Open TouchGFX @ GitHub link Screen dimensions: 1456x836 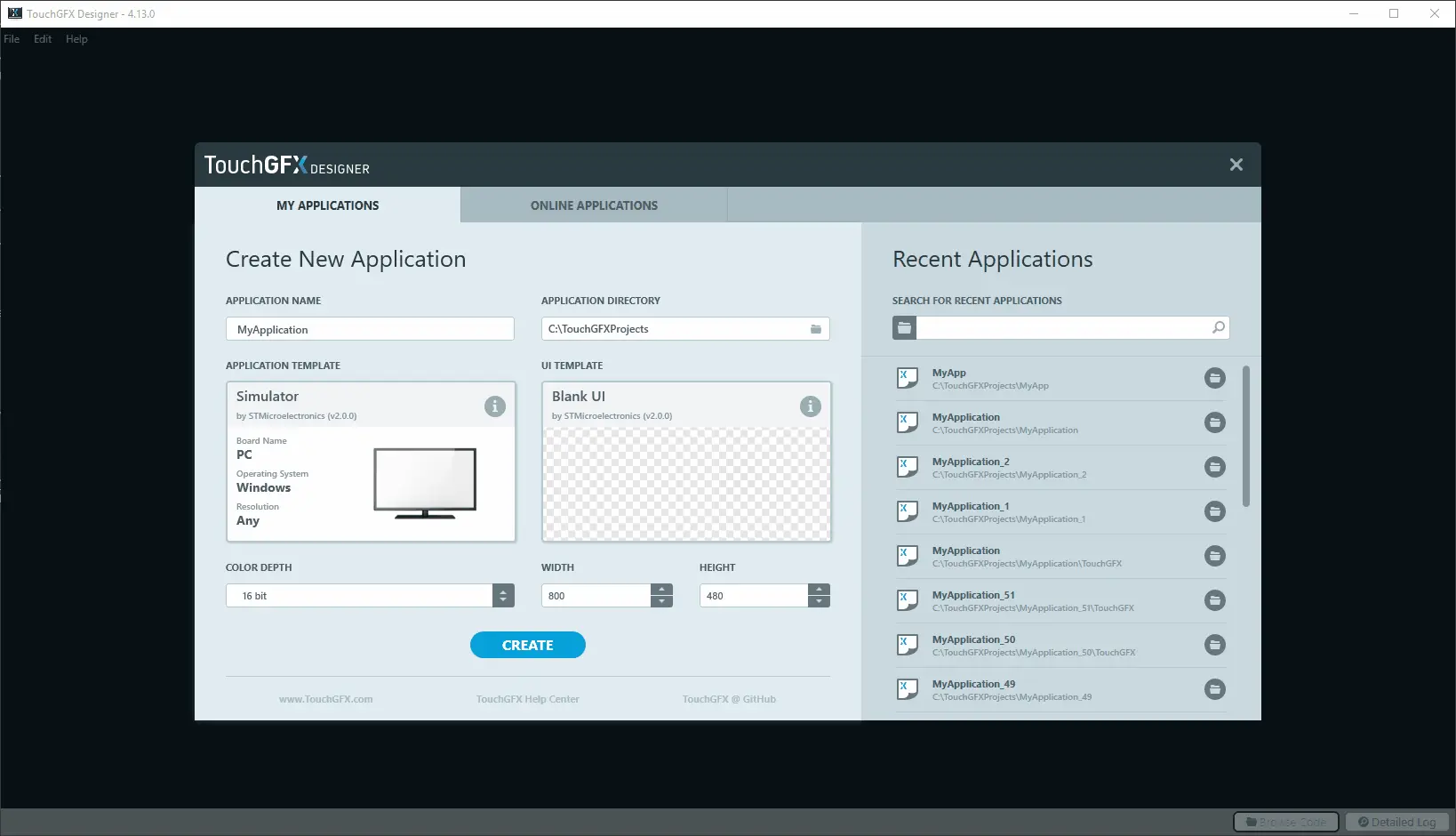click(x=729, y=699)
